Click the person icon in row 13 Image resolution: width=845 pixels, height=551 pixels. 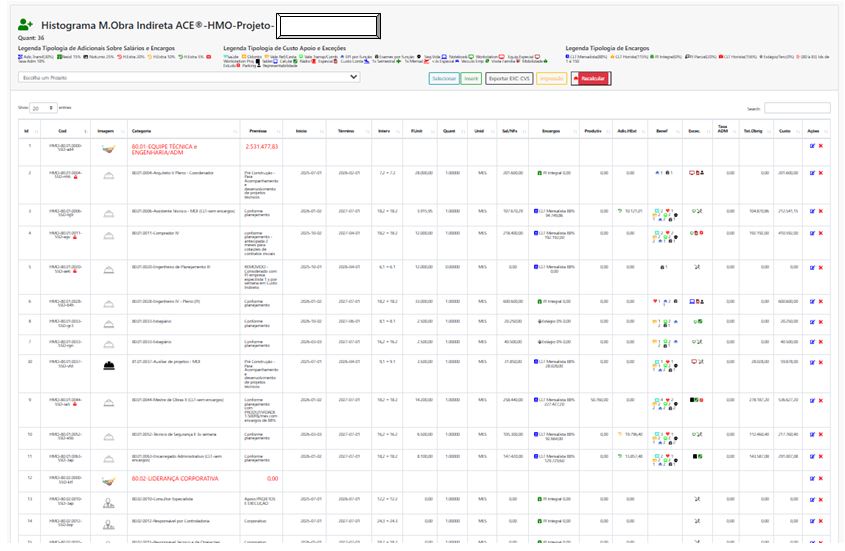(106, 498)
